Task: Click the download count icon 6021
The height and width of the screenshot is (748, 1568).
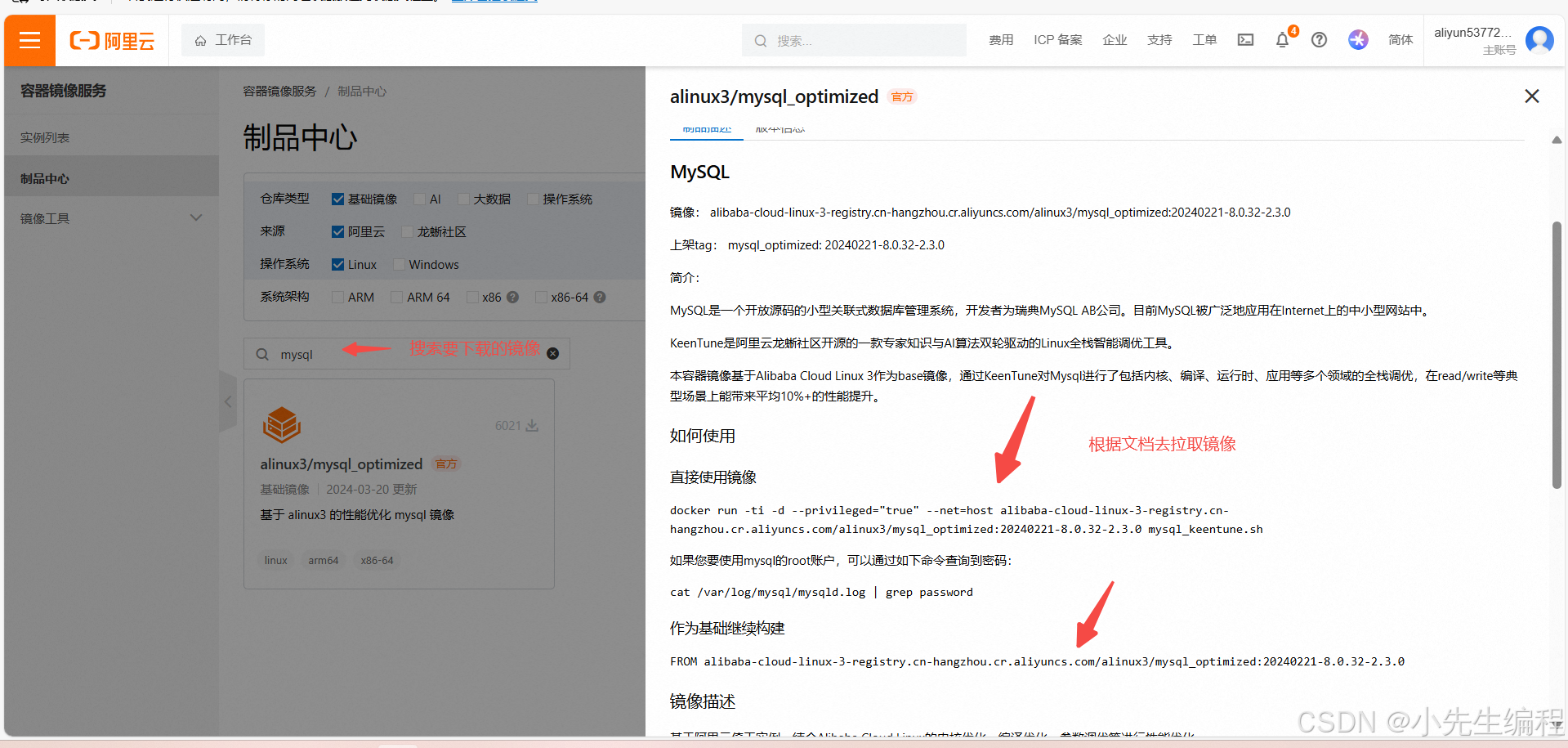Action: pyautogui.click(x=532, y=426)
